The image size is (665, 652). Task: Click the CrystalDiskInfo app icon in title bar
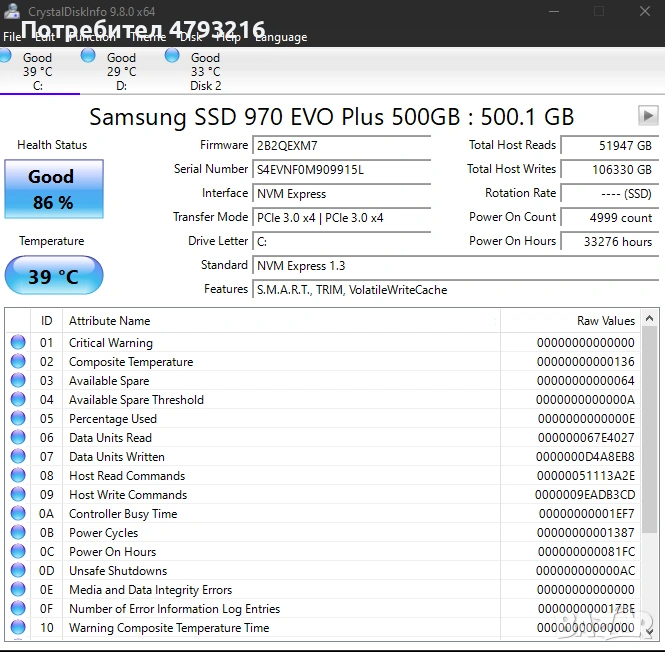11,11
